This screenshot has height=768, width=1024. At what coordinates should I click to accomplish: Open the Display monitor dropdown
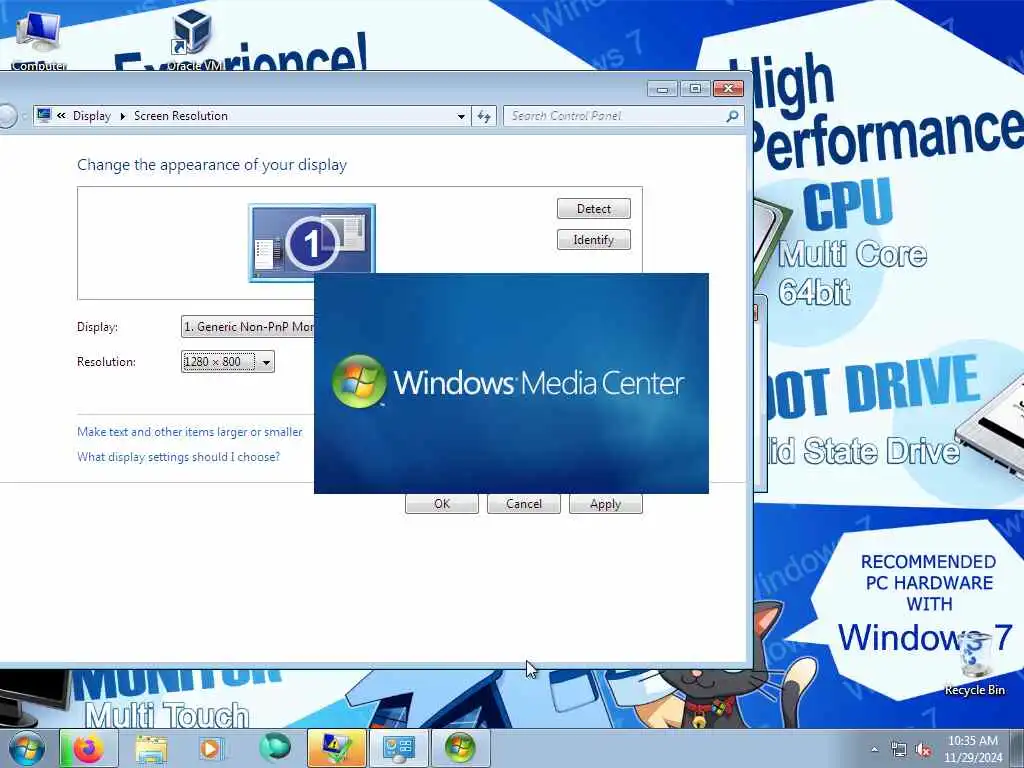(248, 327)
